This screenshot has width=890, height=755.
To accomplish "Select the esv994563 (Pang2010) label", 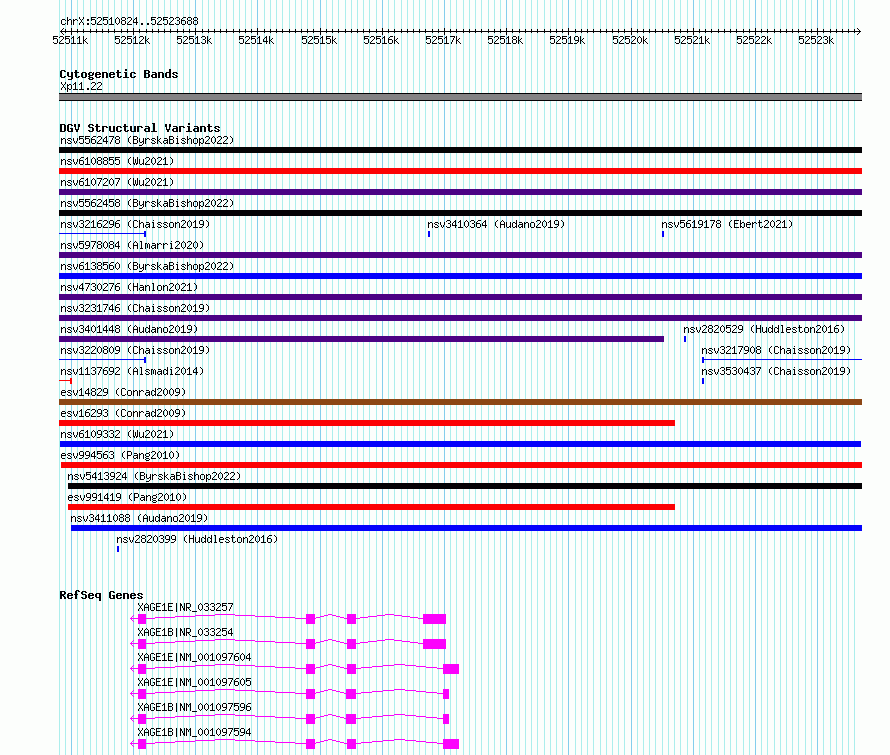I will tap(120, 455).
